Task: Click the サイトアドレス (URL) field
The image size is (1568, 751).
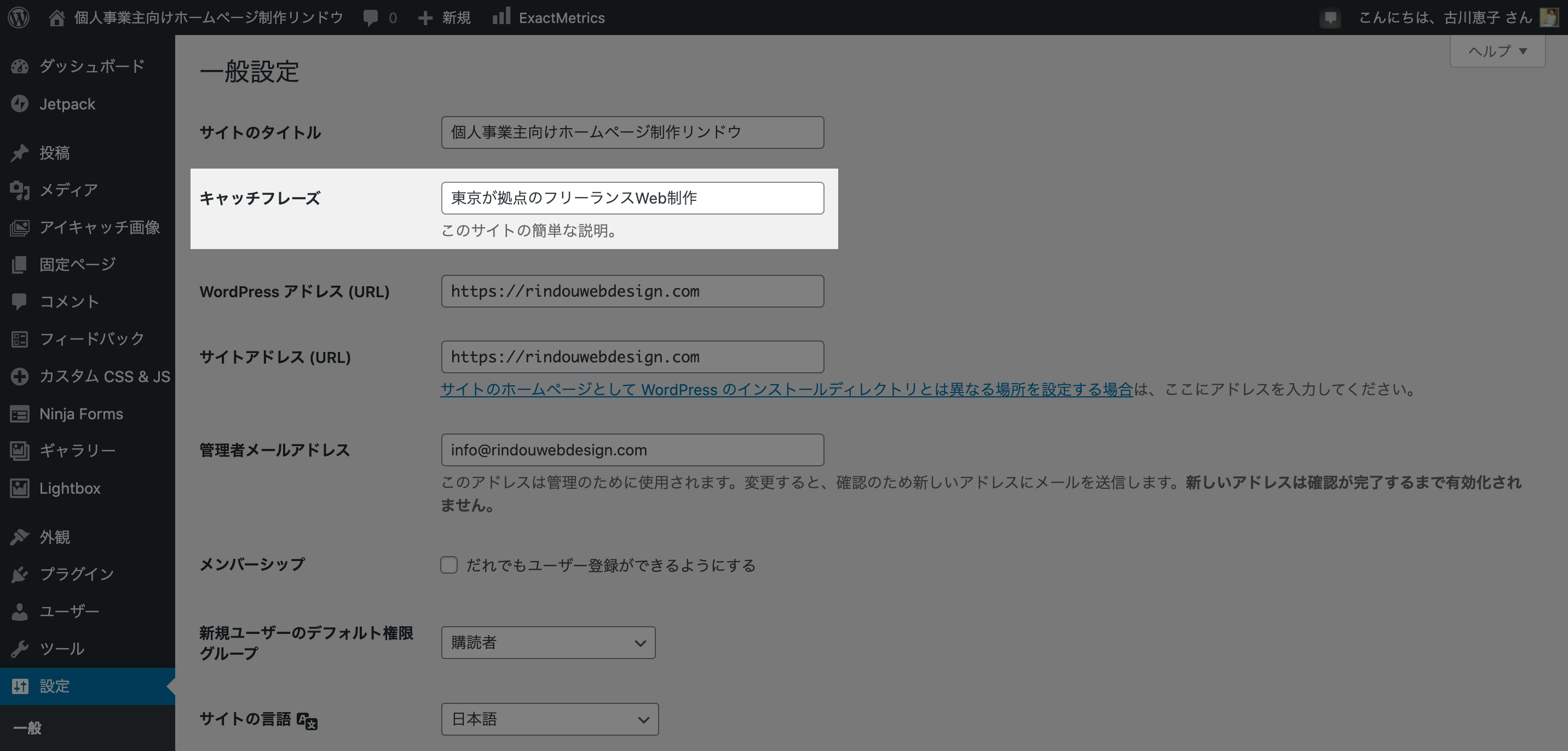Action: click(632, 357)
